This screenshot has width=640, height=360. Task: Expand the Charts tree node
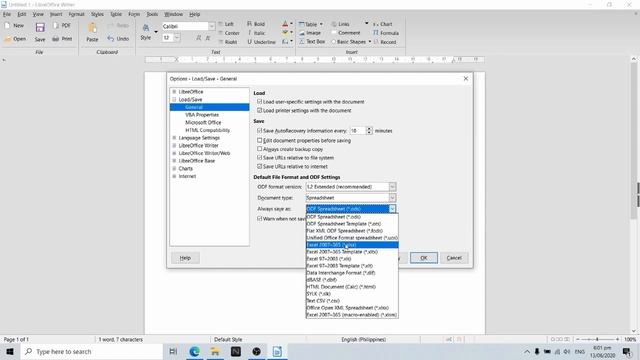click(174, 169)
